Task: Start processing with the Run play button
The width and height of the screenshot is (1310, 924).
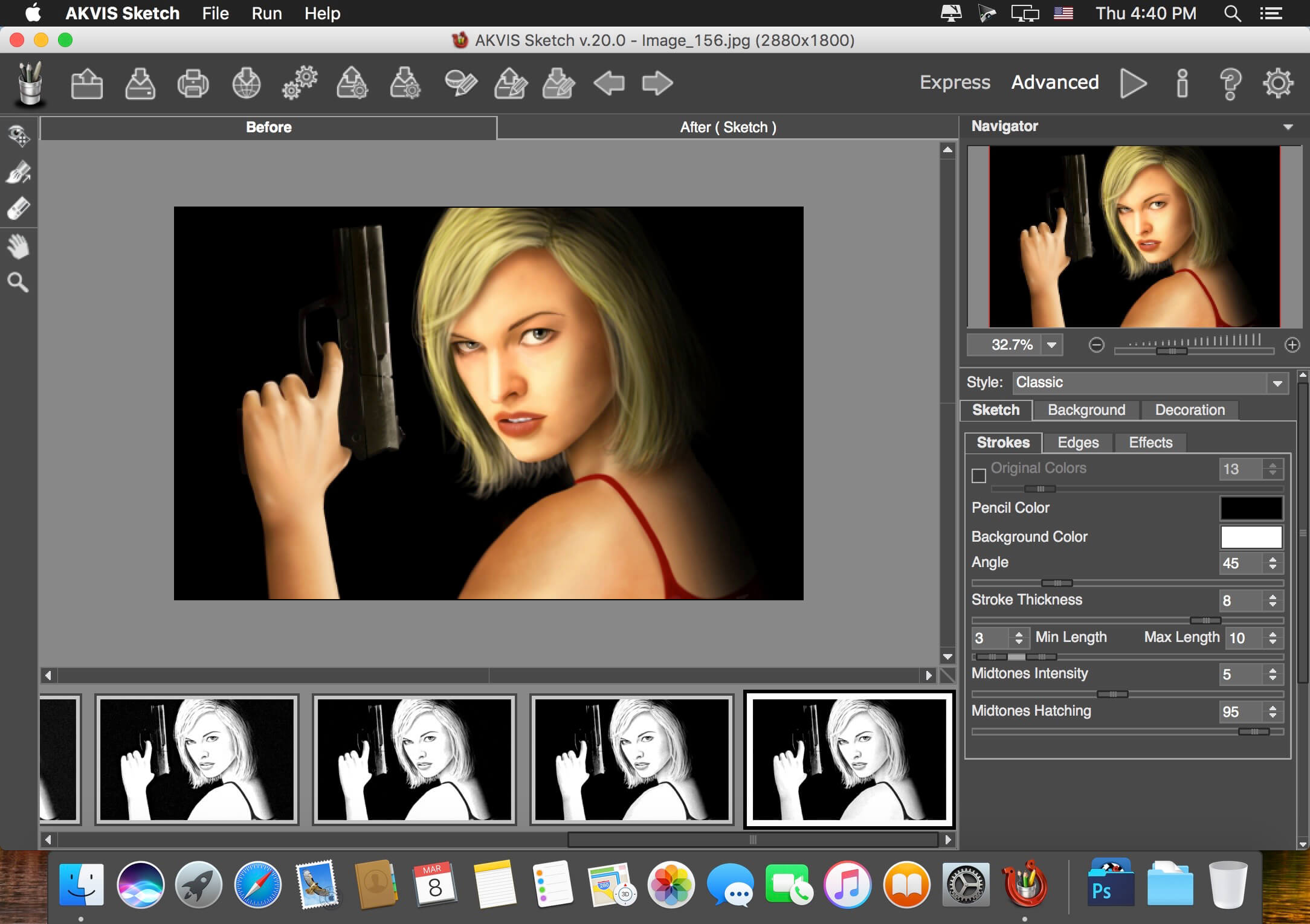Action: 1133,83
